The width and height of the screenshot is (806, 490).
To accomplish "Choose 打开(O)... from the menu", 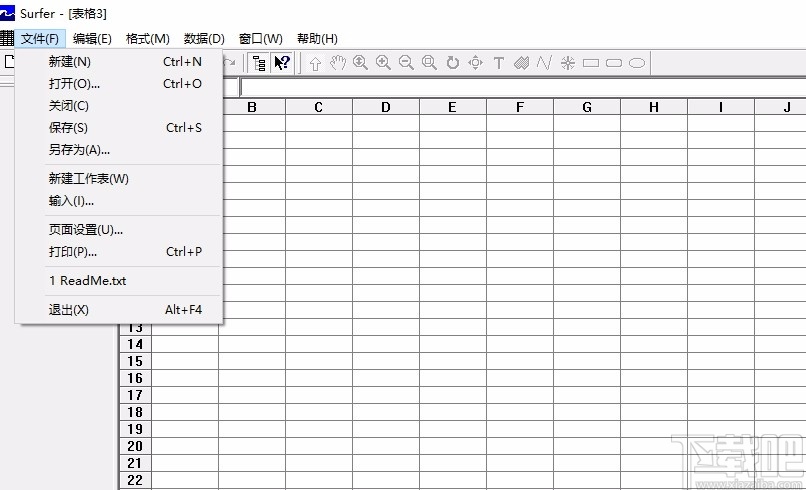I will click(x=119, y=84).
